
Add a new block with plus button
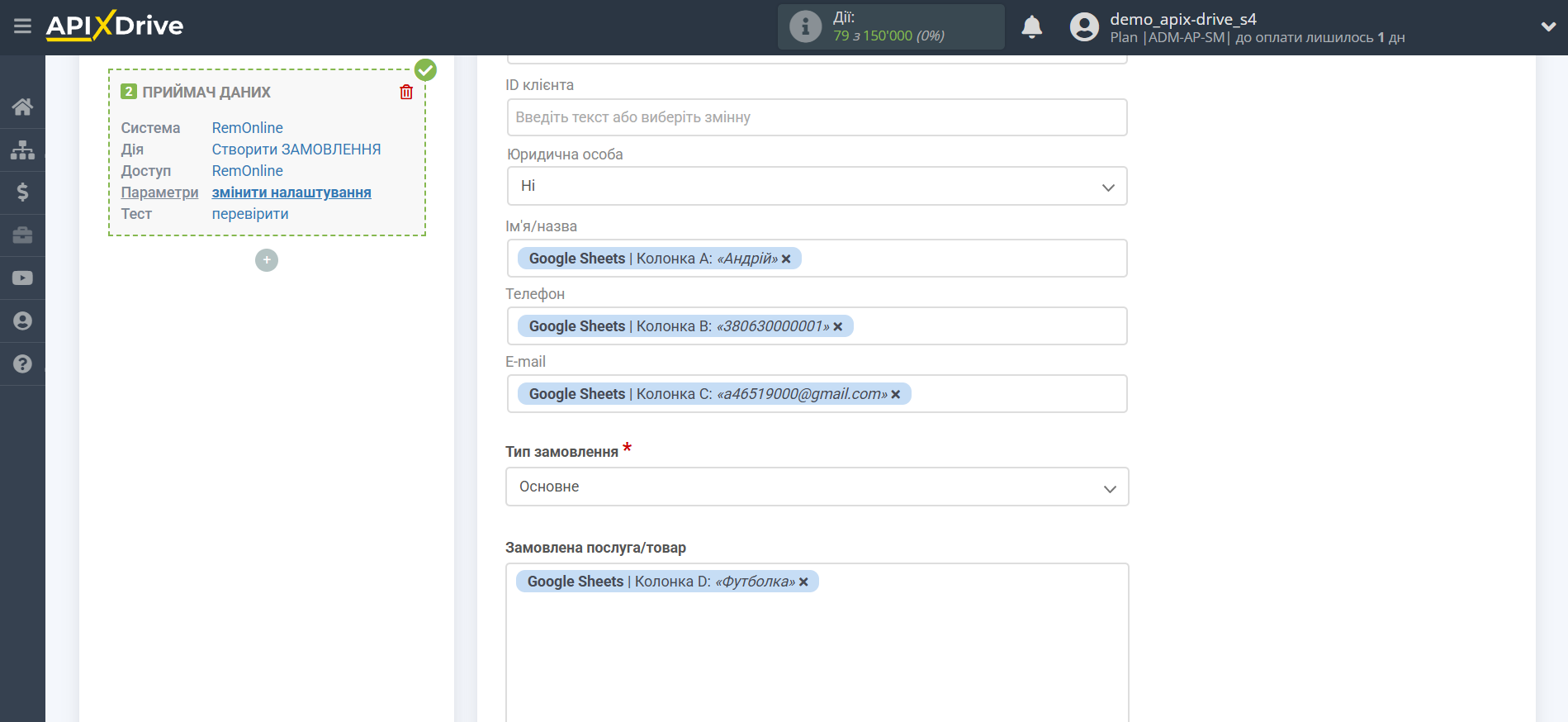click(267, 260)
